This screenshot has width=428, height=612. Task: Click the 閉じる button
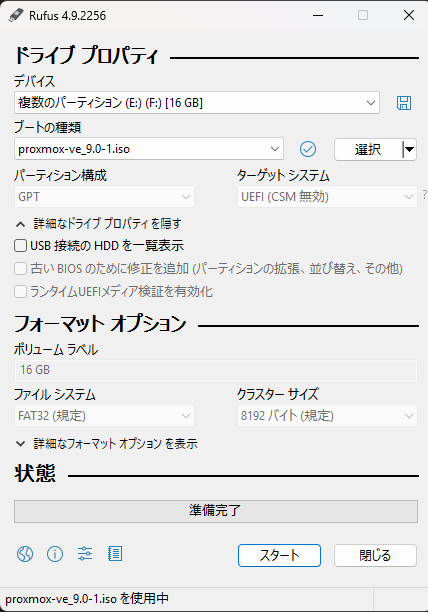375,555
